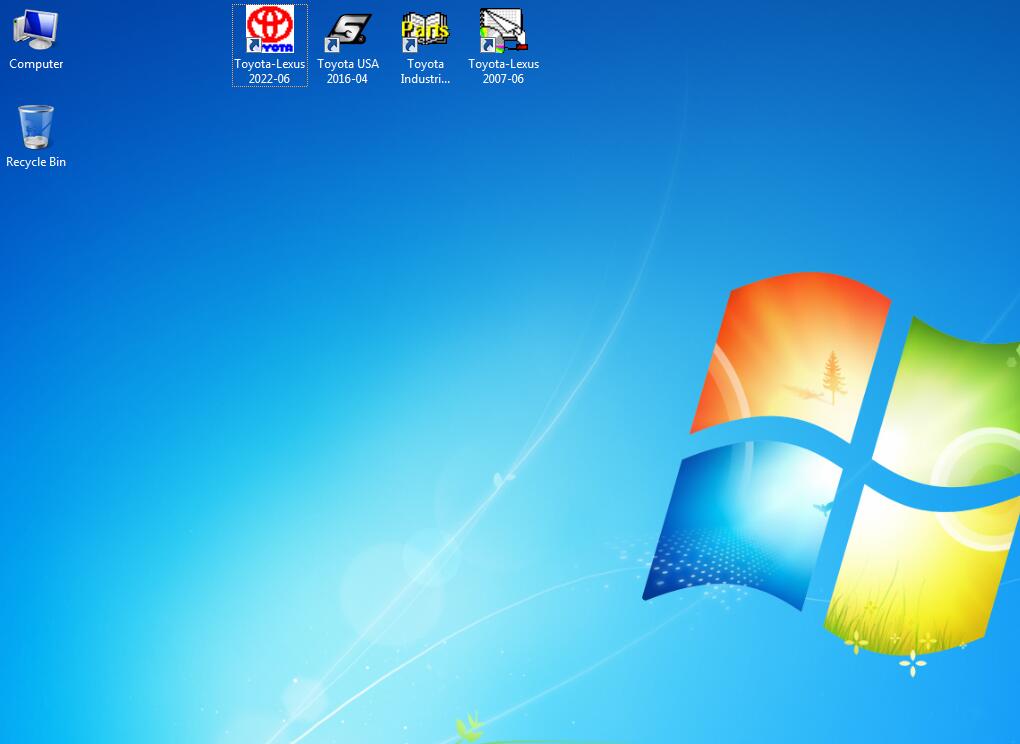The width and height of the screenshot is (1020, 744).
Task: Select the Toyota-Lexus 2022-06 shortcut icon
Action: 270,30
